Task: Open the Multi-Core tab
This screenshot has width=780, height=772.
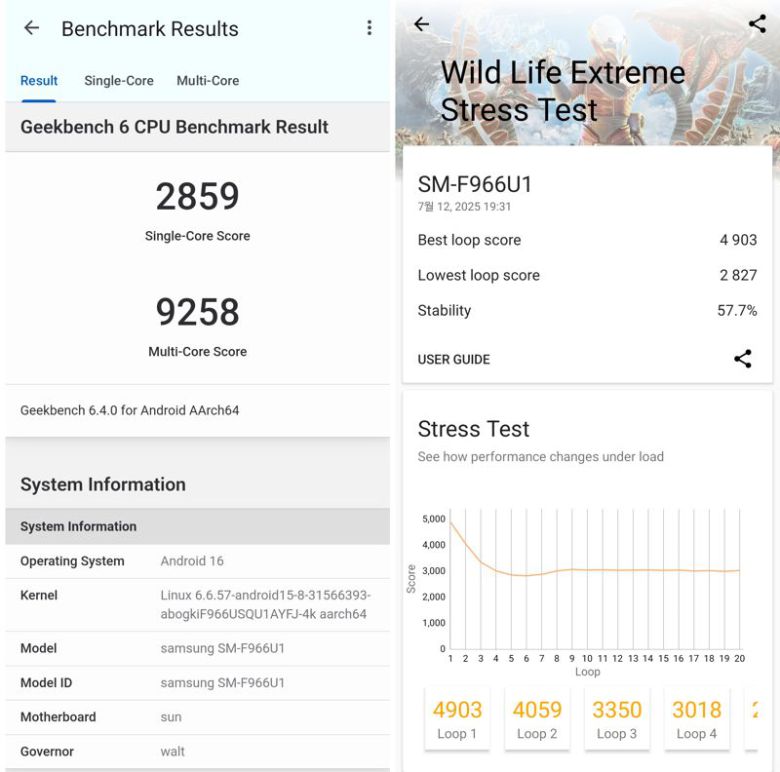Action: [208, 81]
